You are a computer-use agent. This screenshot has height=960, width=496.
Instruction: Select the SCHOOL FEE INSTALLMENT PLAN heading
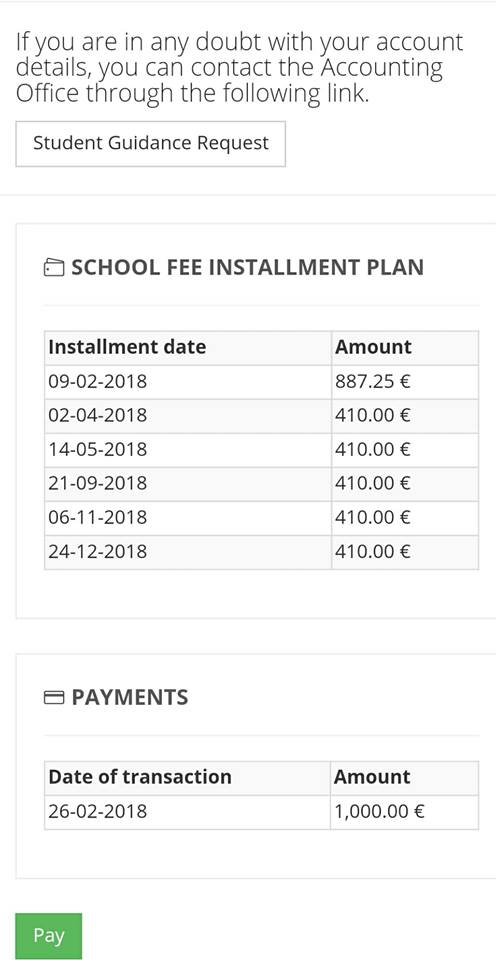click(x=247, y=268)
